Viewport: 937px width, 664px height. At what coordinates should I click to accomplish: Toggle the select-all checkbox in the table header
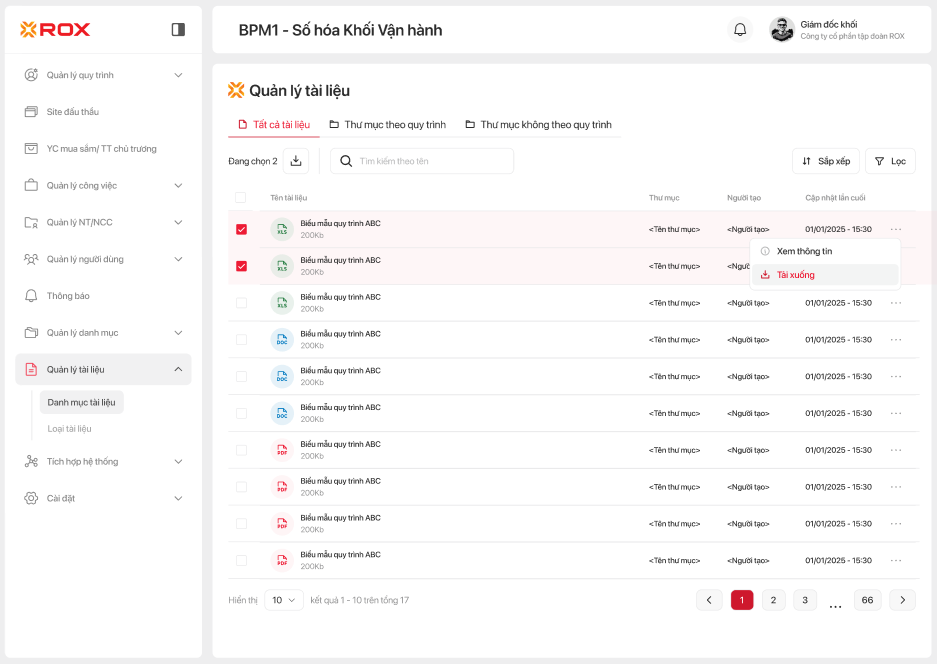point(241,198)
